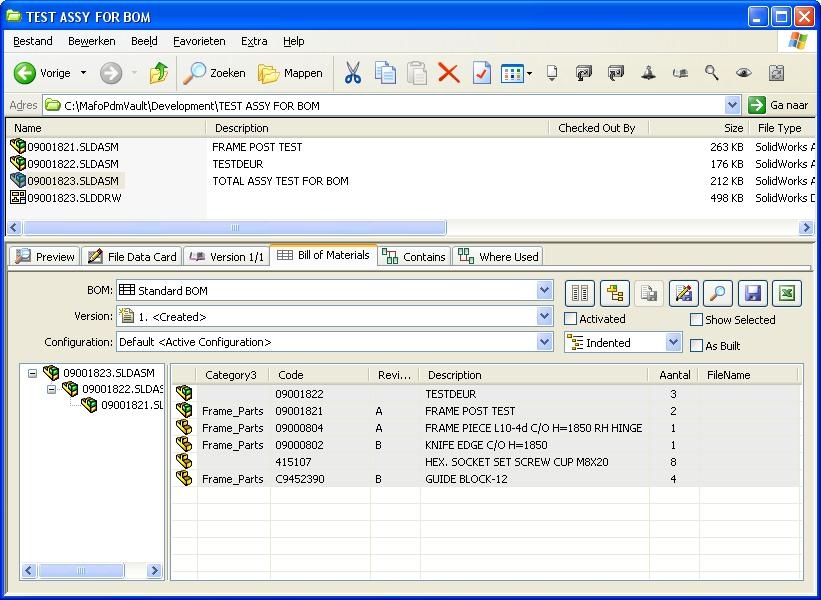Click the scissors cut icon
Image resolution: width=821 pixels, height=600 pixels.
coord(352,73)
